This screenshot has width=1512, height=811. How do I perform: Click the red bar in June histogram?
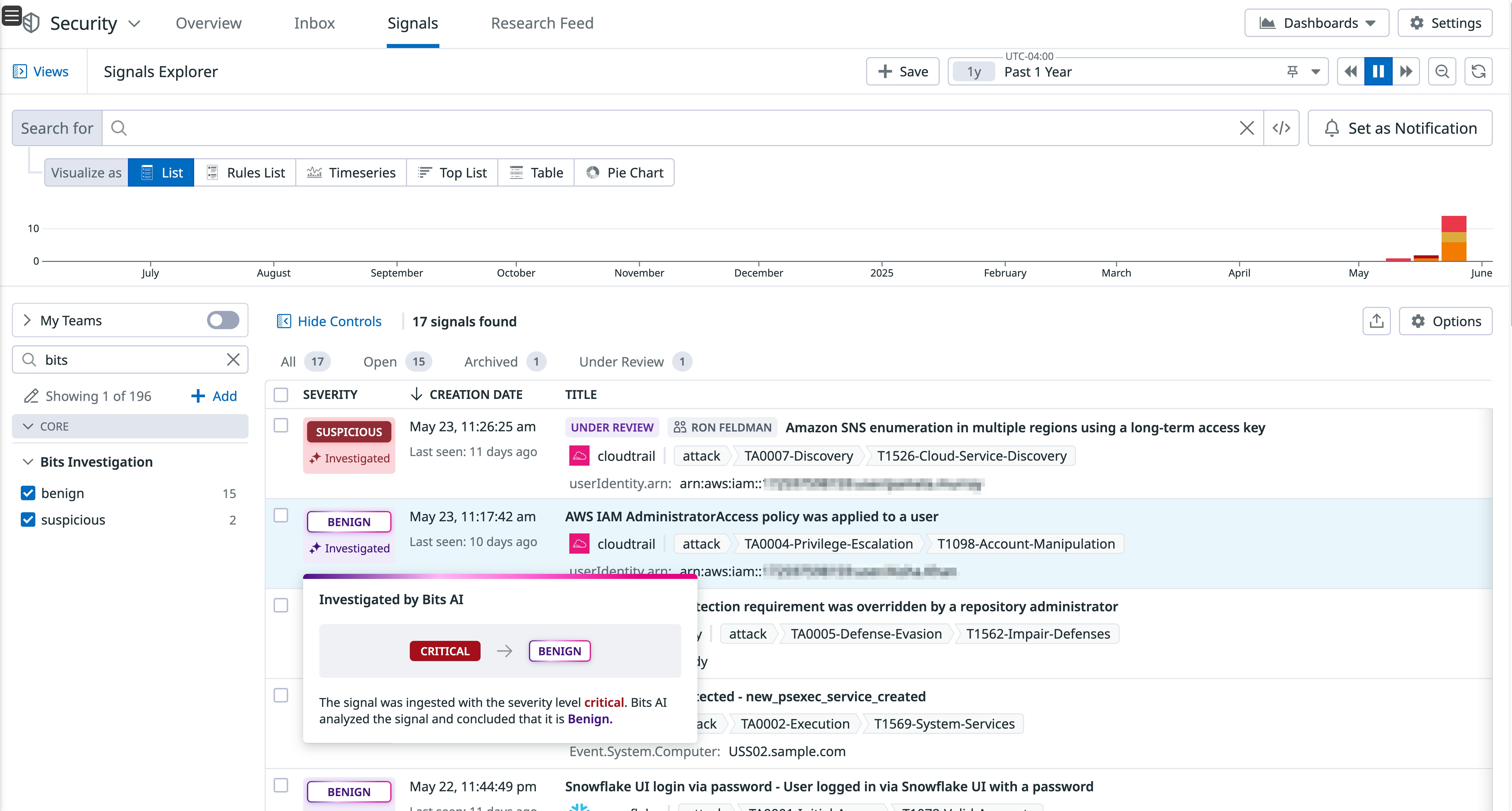pos(1453,224)
